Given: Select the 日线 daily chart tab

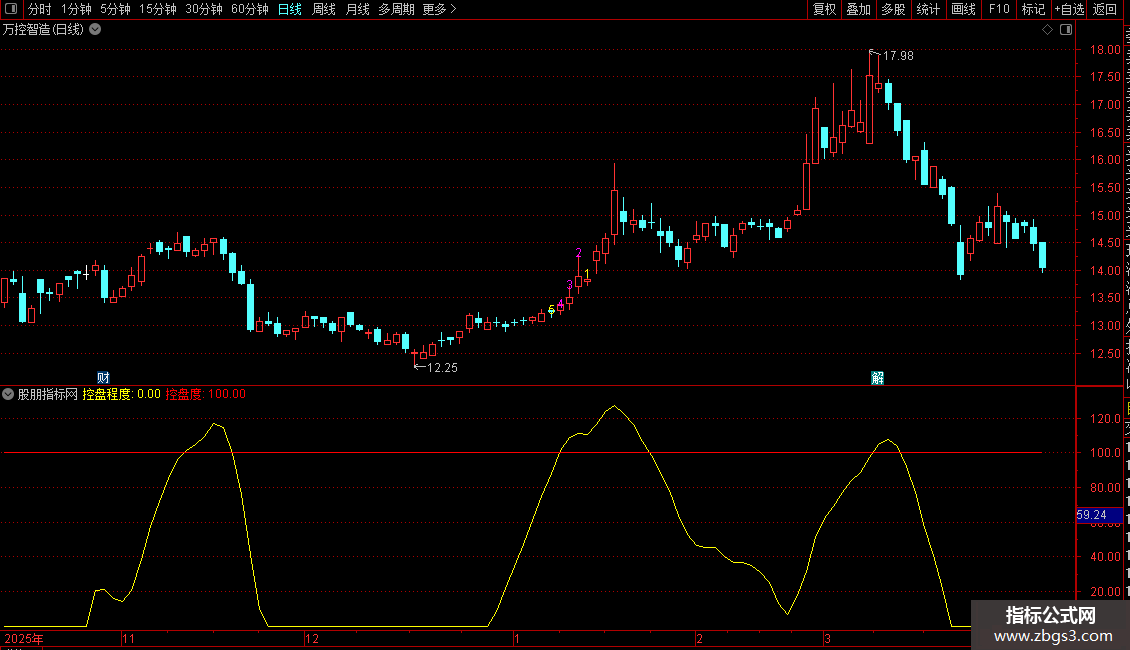Looking at the screenshot, I should tap(290, 9).
